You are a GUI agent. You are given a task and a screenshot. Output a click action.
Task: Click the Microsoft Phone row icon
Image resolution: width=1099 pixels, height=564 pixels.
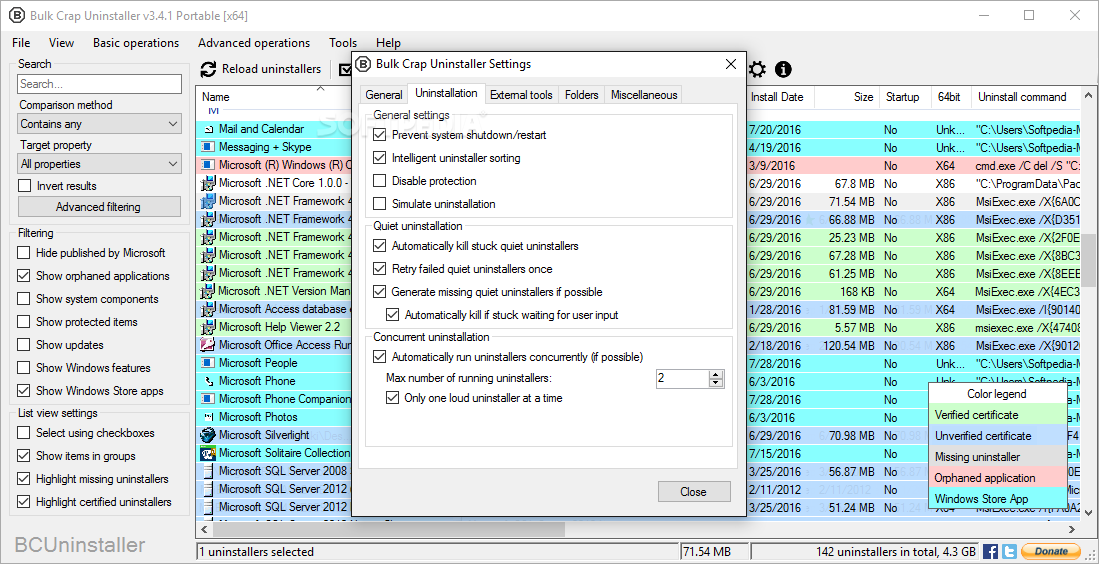coord(208,381)
